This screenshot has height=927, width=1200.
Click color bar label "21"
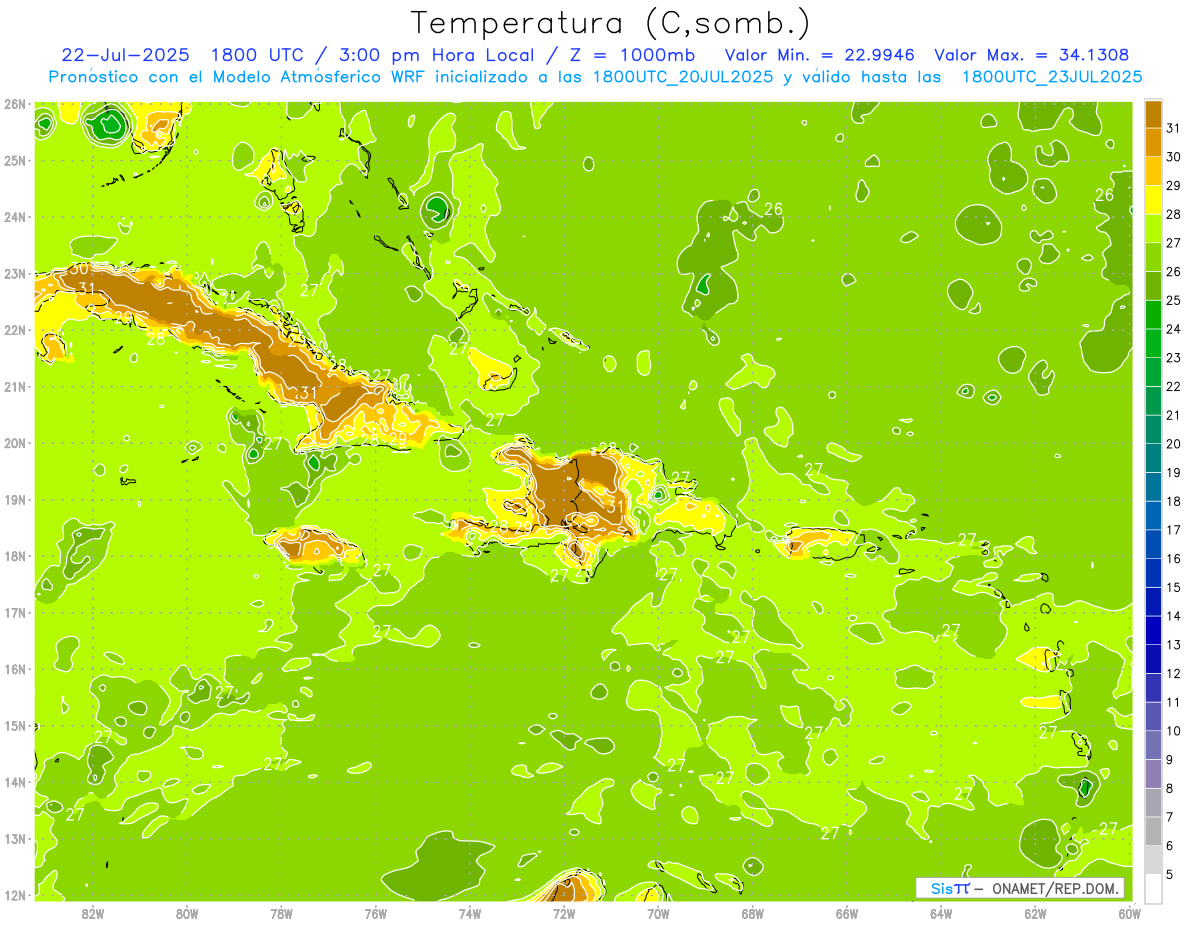pyautogui.click(x=1174, y=415)
